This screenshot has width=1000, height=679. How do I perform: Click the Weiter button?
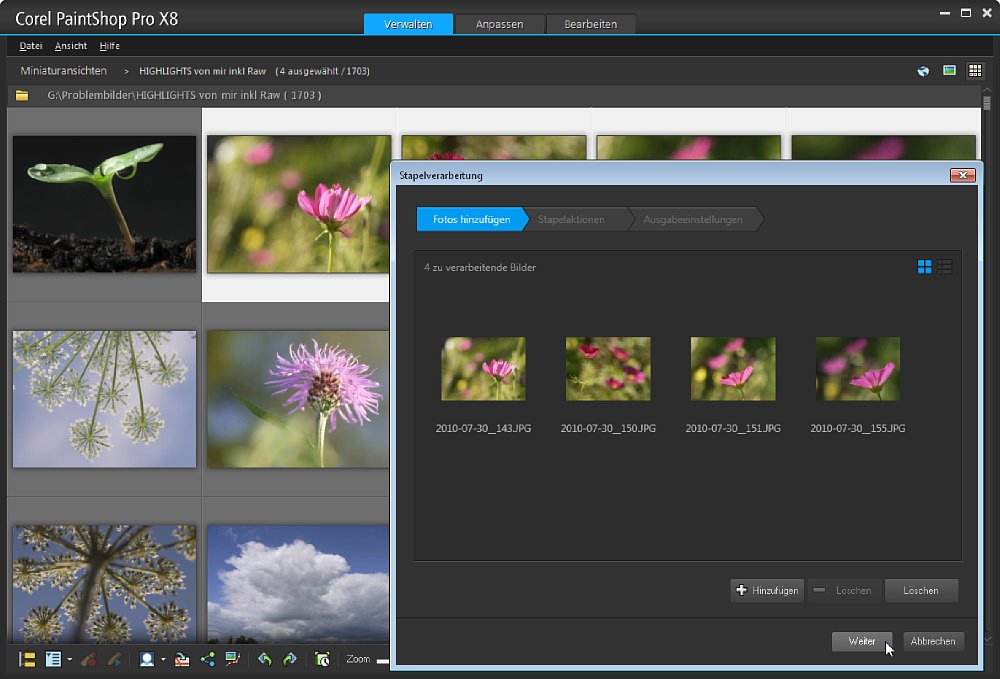point(862,641)
